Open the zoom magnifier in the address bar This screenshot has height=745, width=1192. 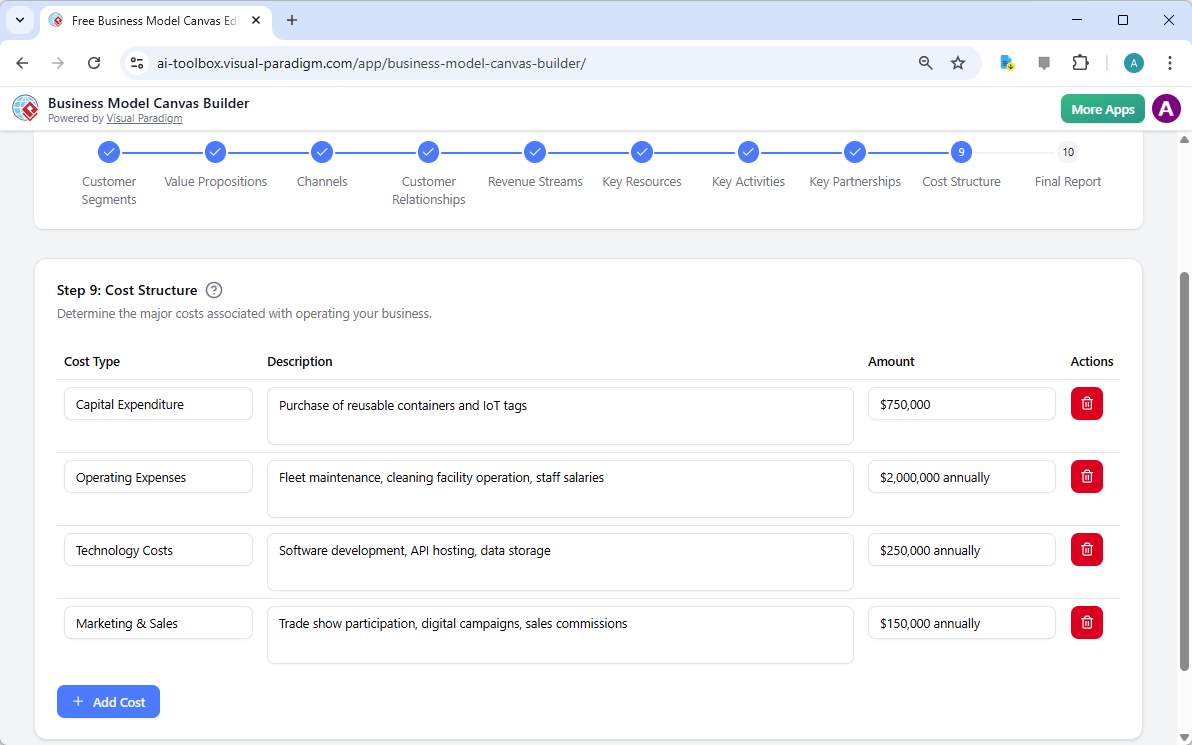point(925,62)
